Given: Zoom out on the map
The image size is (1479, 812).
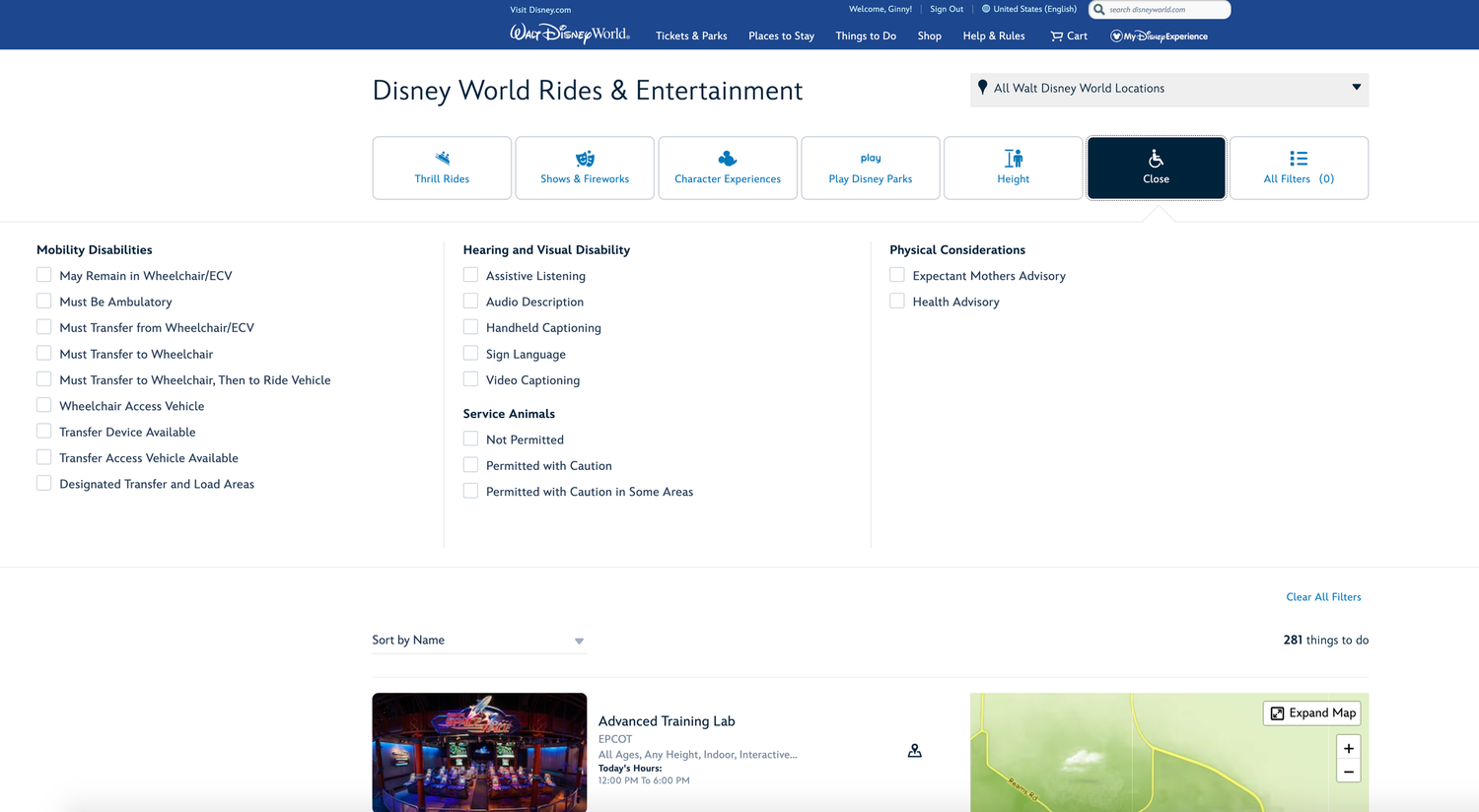Looking at the screenshot, I should coord(1349,772).
